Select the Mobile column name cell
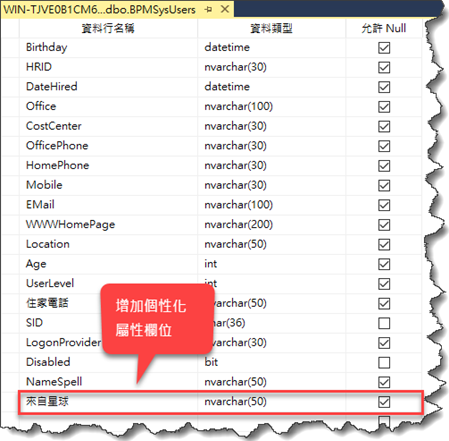Viewport: 449px width, 441px height. (108, 185)
